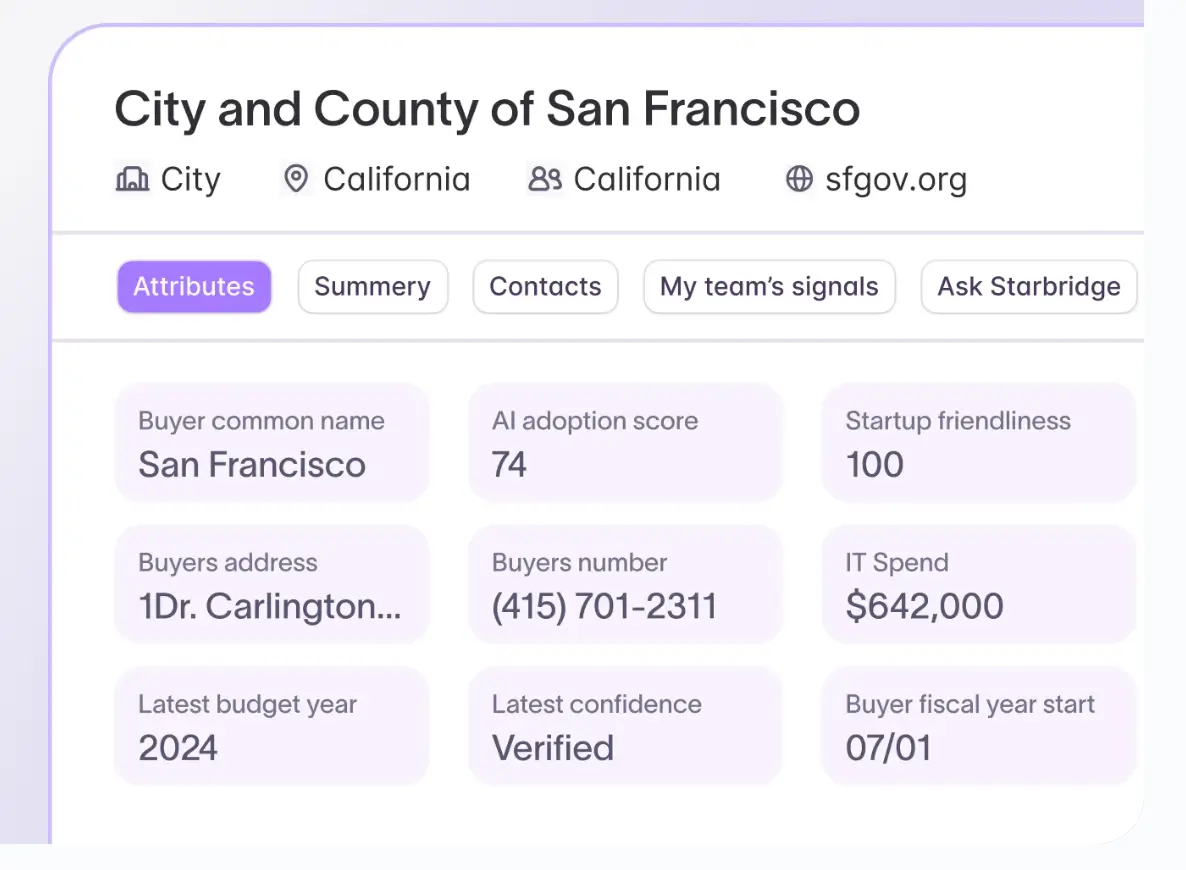This screenshot has height=870, width=1186.
Task: Click the Buyer common name card
Action: 272,443
